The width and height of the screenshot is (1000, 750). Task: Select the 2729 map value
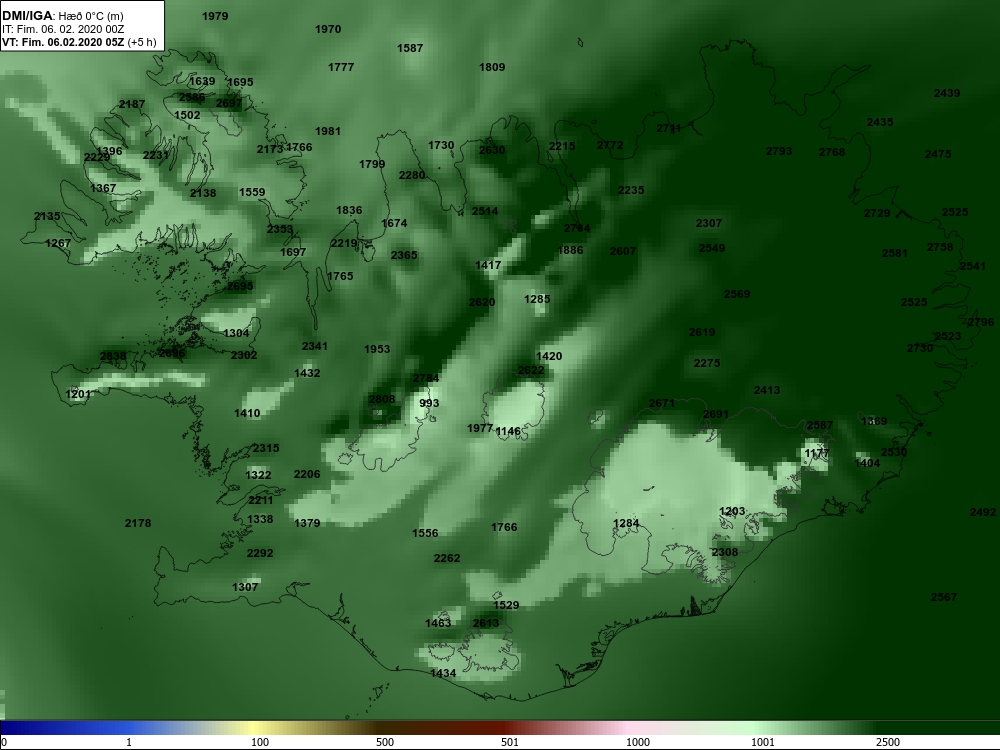click(876, 213)
